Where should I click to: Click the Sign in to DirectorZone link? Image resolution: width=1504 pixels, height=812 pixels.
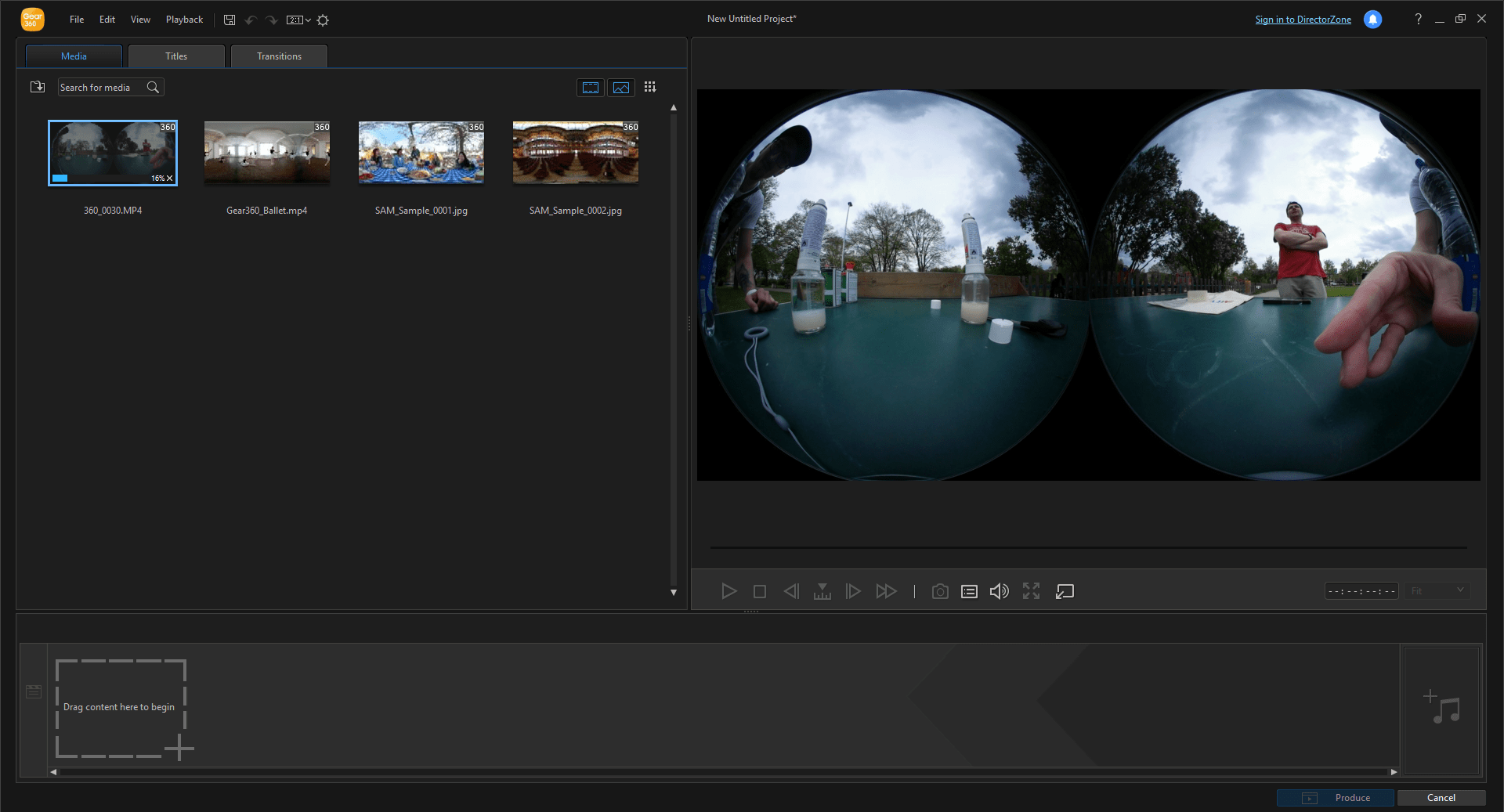(x=1303, y=20)
